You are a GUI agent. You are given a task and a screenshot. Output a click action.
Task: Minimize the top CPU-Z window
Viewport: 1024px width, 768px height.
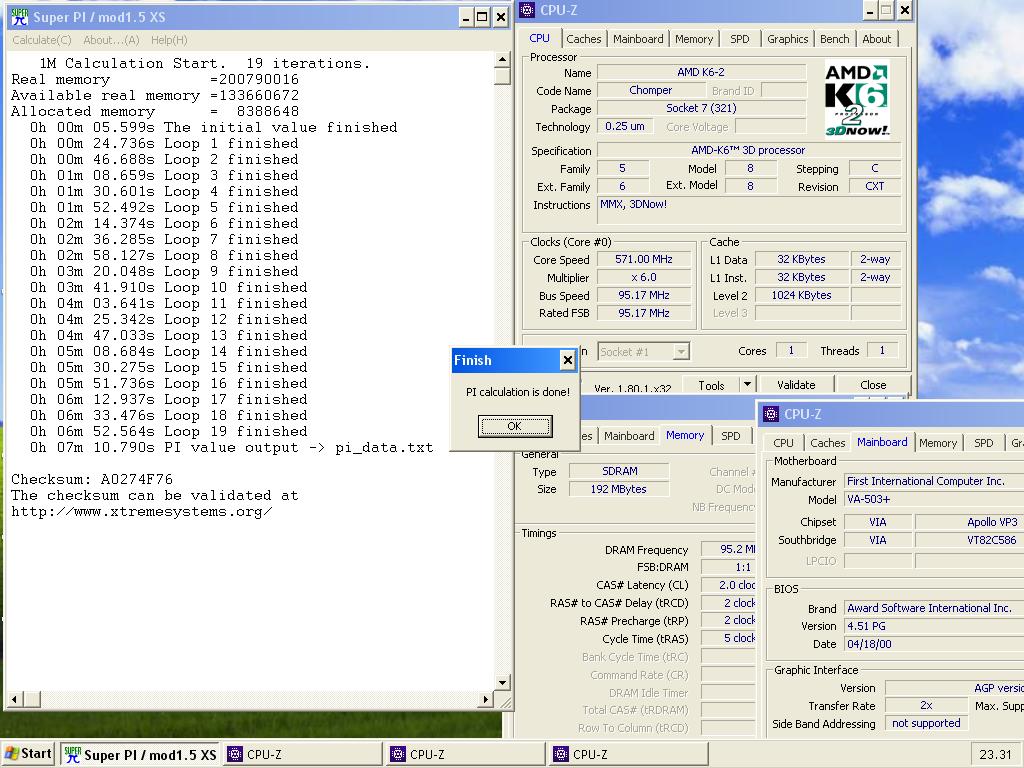coord(870,10)
